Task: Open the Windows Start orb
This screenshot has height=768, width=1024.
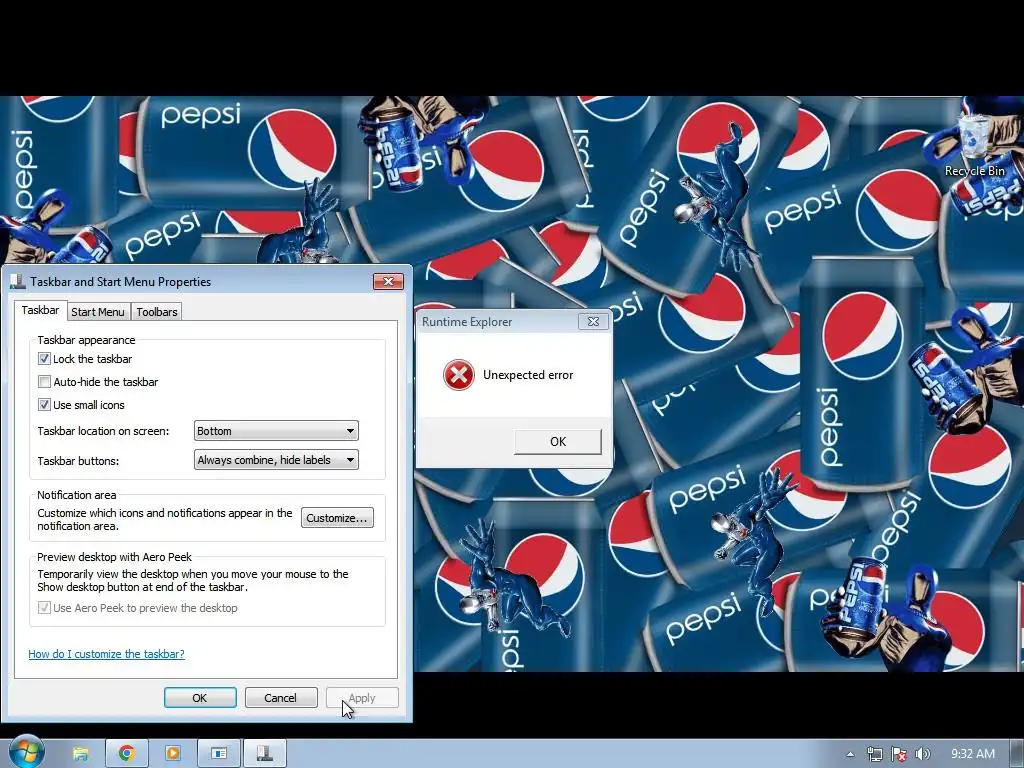Action: (26, 752)
